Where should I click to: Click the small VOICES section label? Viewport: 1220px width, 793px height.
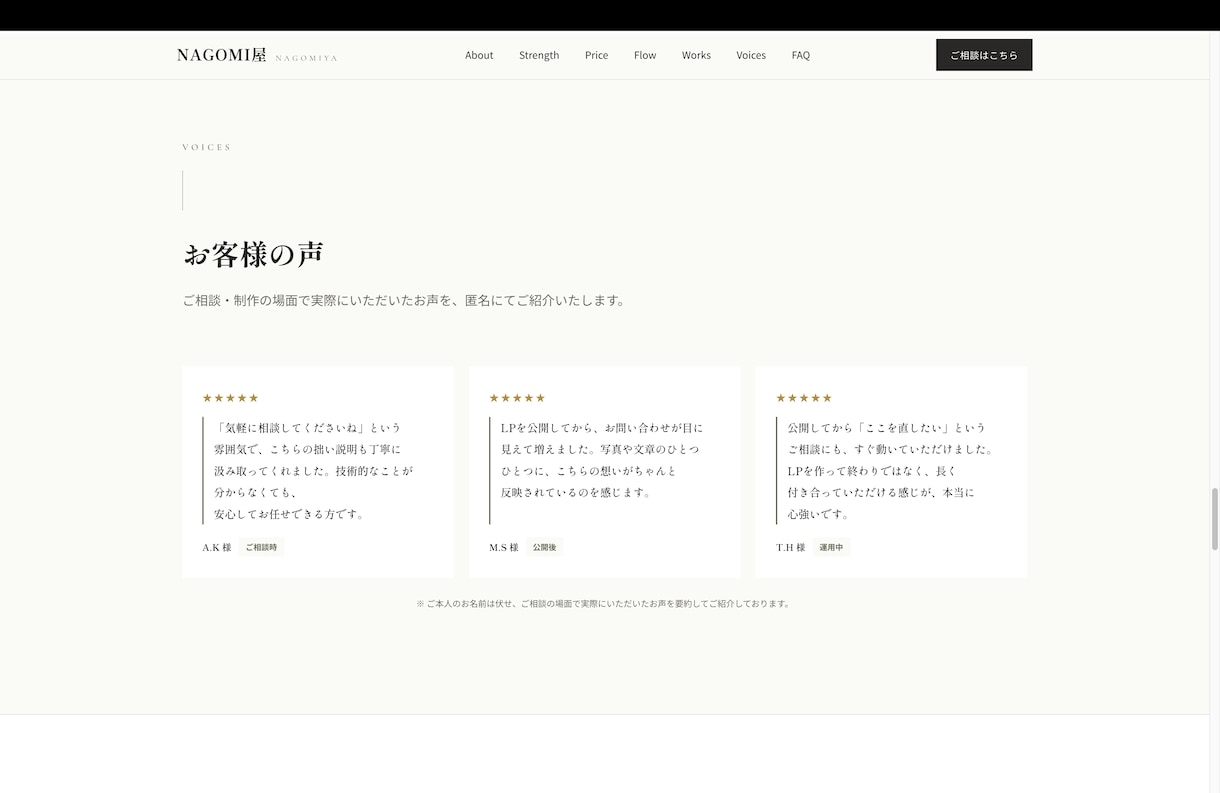point(207,147)
